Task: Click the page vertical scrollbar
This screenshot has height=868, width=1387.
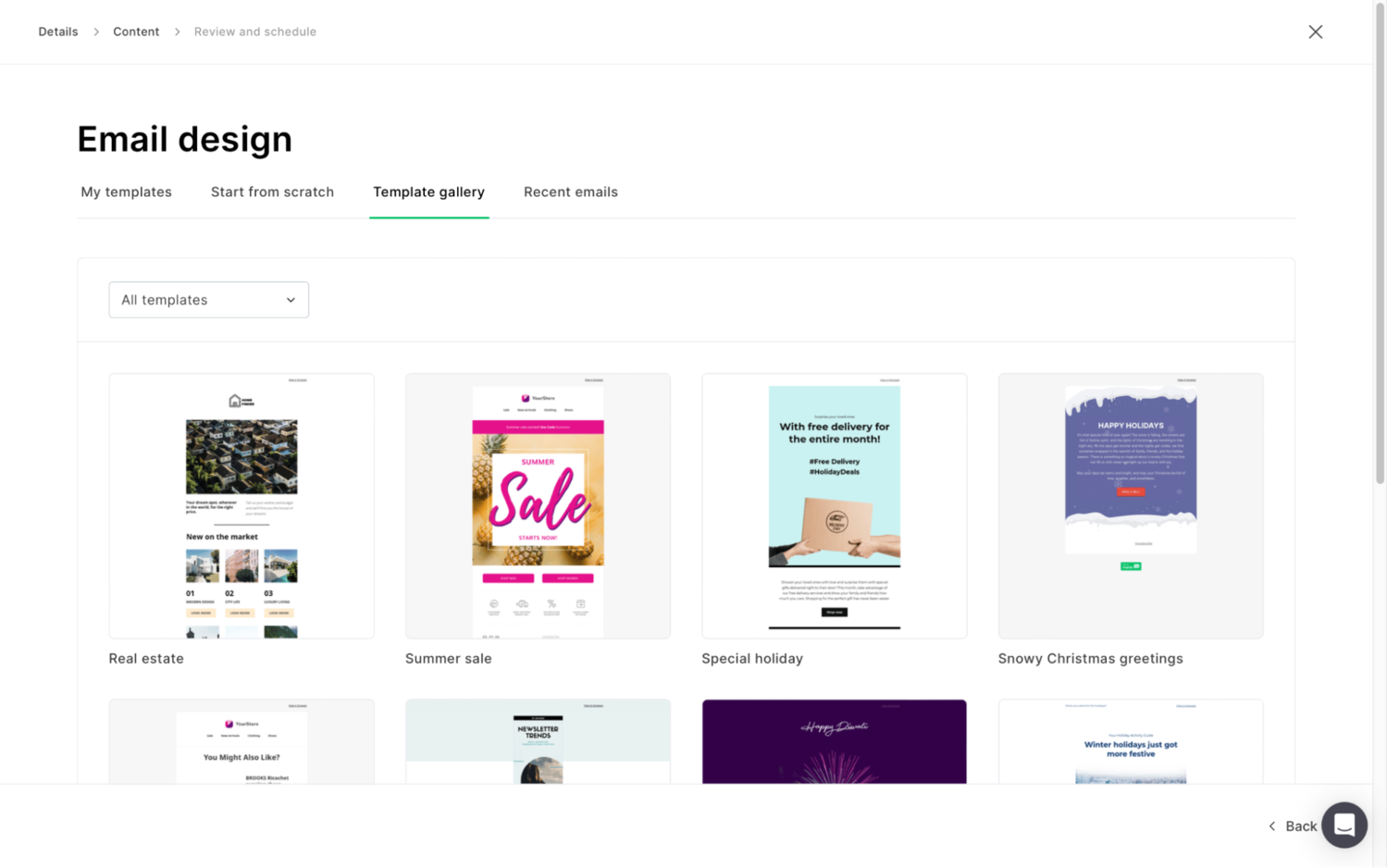Action: [x=1380, y=244]
